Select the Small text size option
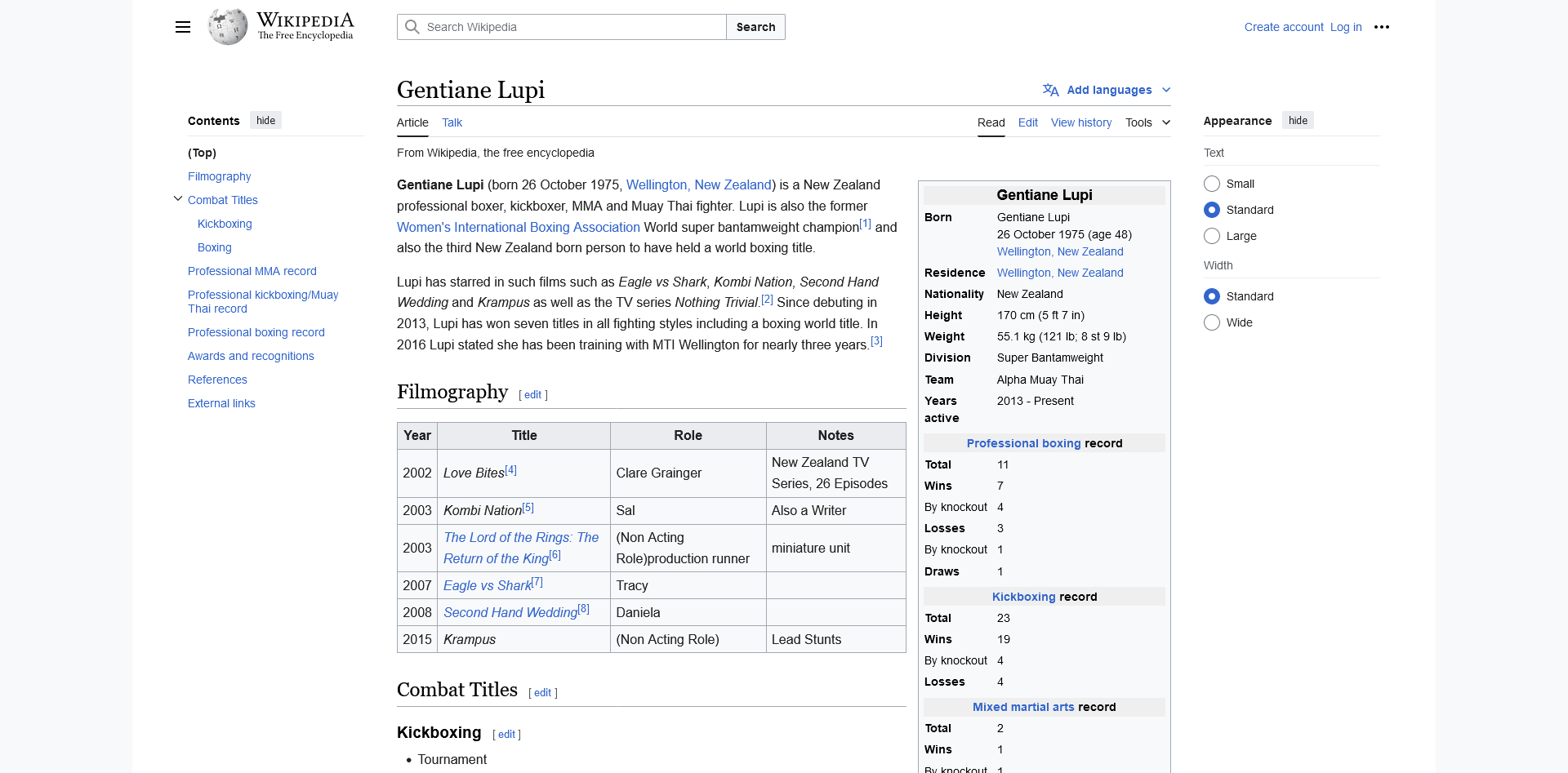 pyautogui.click(x=1212, y=184)
